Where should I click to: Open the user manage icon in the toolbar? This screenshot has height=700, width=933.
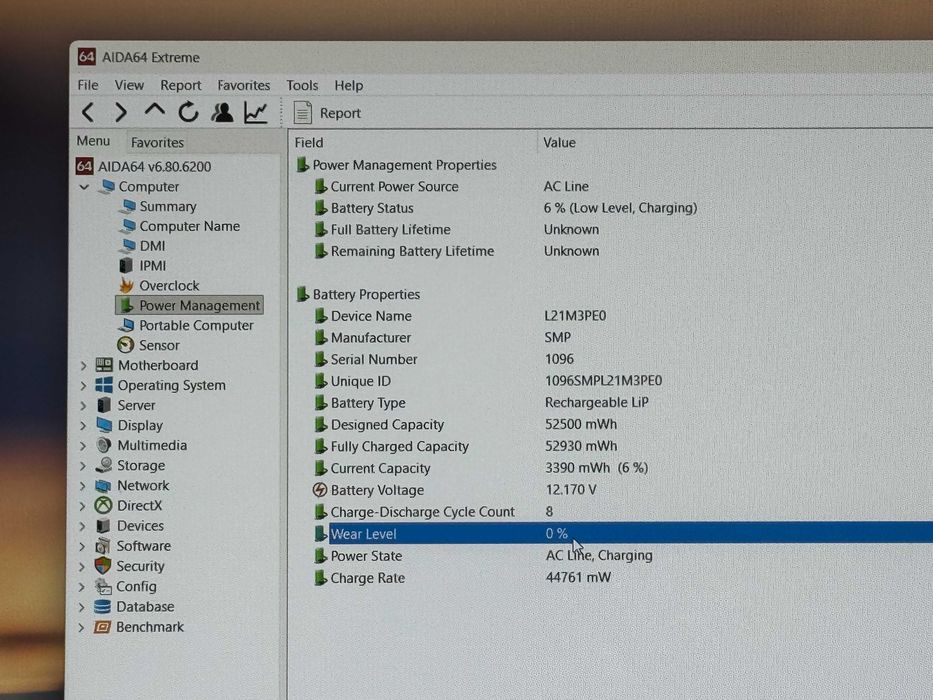pos(222,112)
